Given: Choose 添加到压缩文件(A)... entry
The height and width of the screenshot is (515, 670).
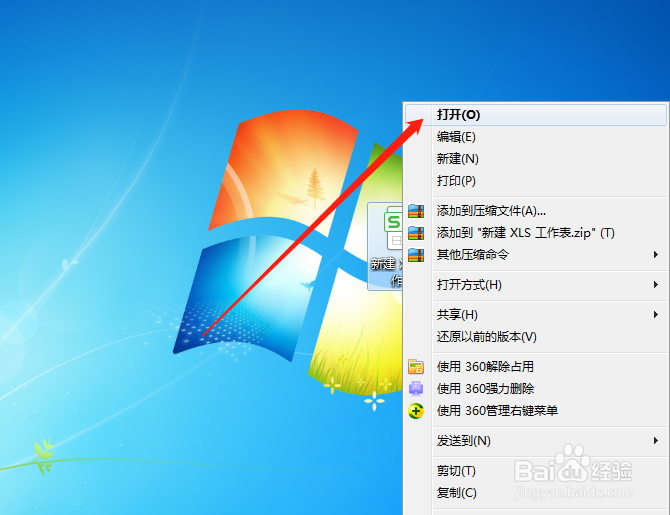Looking at the screenshot, I should pos(535,211).
